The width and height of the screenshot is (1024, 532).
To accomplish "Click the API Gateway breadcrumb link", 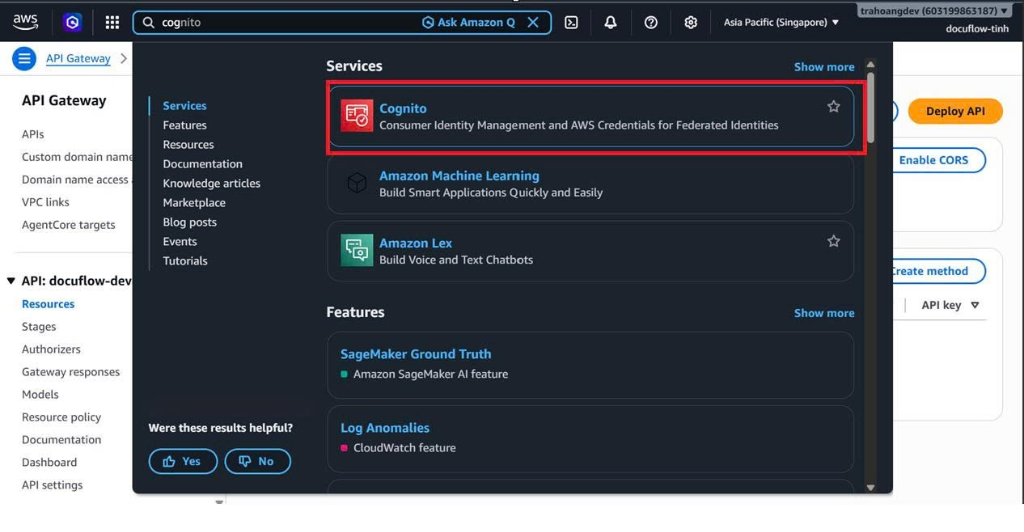I will click(x=78, y=58).
